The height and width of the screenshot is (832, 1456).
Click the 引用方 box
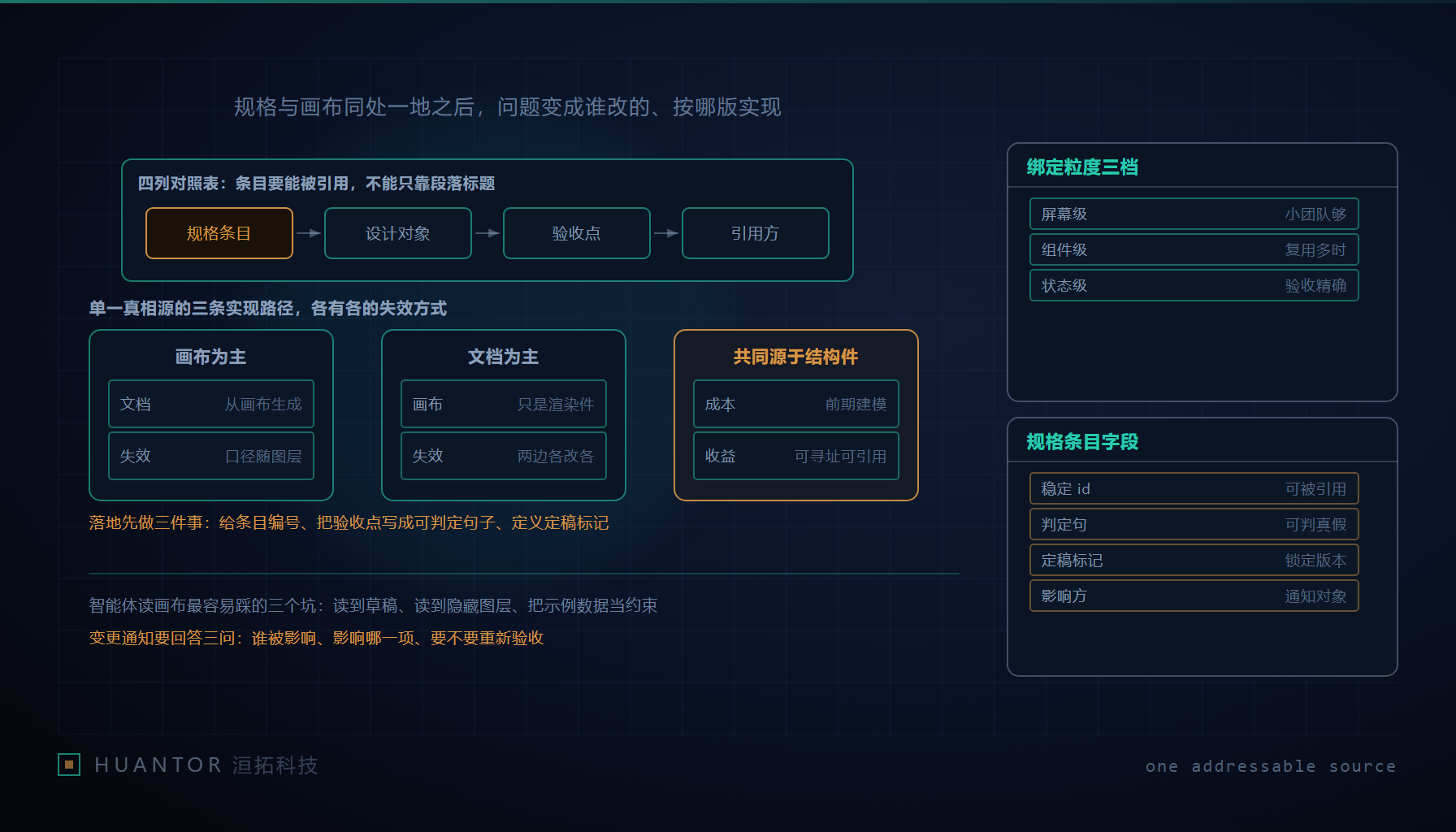tap(756, 233)
